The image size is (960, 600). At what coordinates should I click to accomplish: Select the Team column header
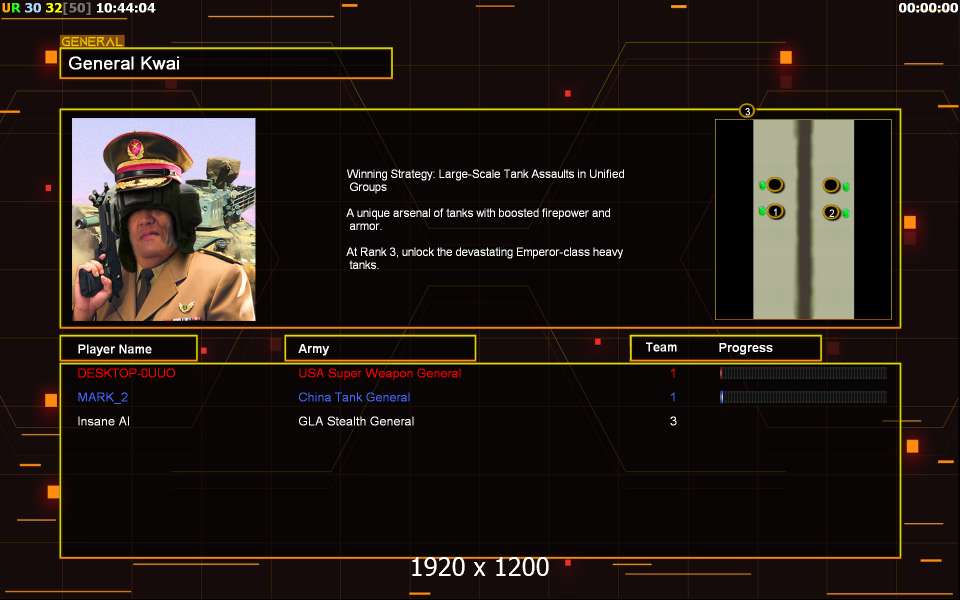tap(661, 347)
